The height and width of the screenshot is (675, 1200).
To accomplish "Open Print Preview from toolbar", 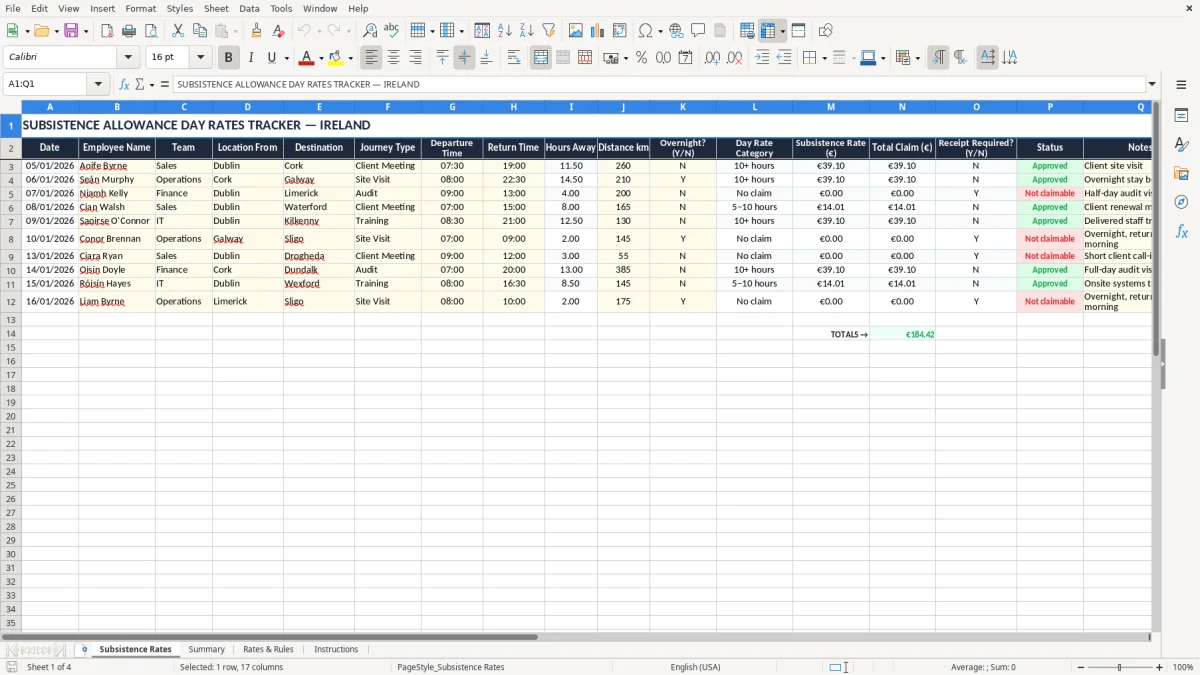I will point(151,31).
